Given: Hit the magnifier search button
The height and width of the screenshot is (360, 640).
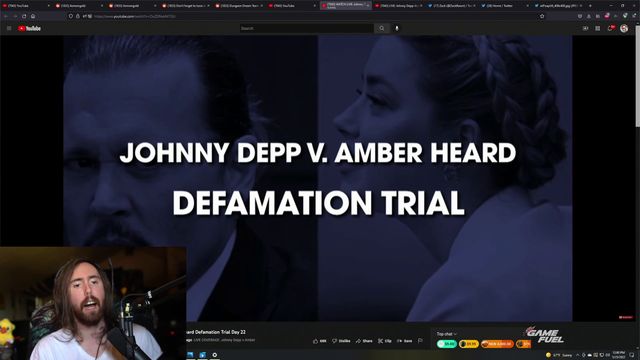Looking at the screenshot, I should 382,28.
